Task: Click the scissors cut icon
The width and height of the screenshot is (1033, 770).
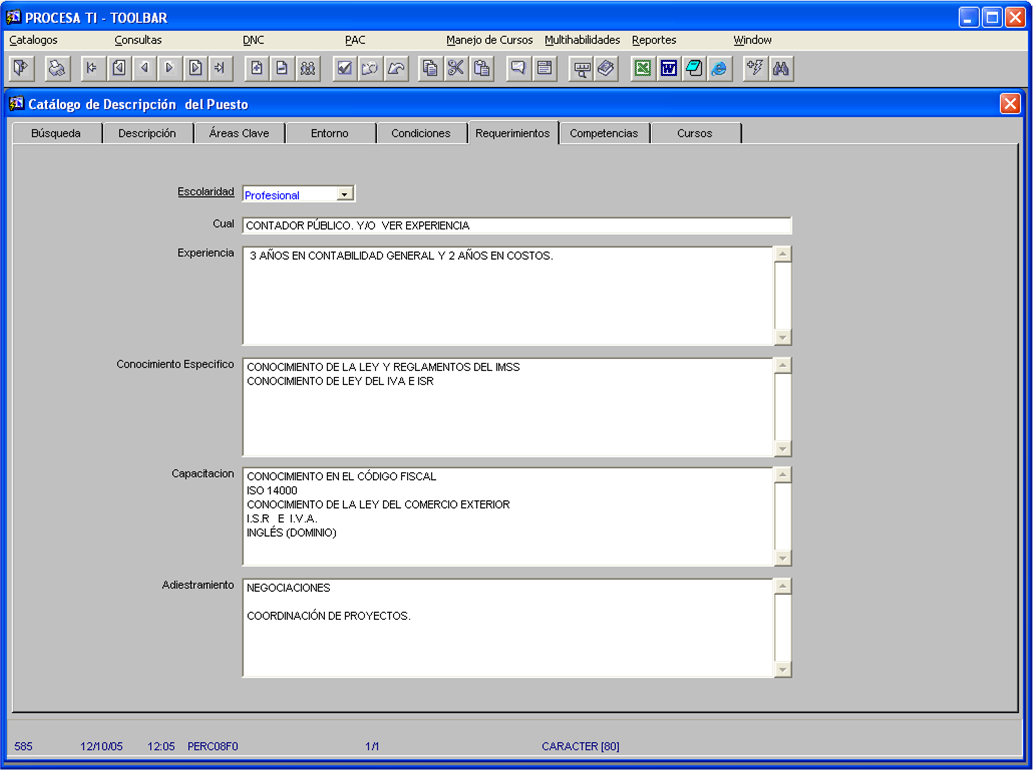Action: click(456, 68)
